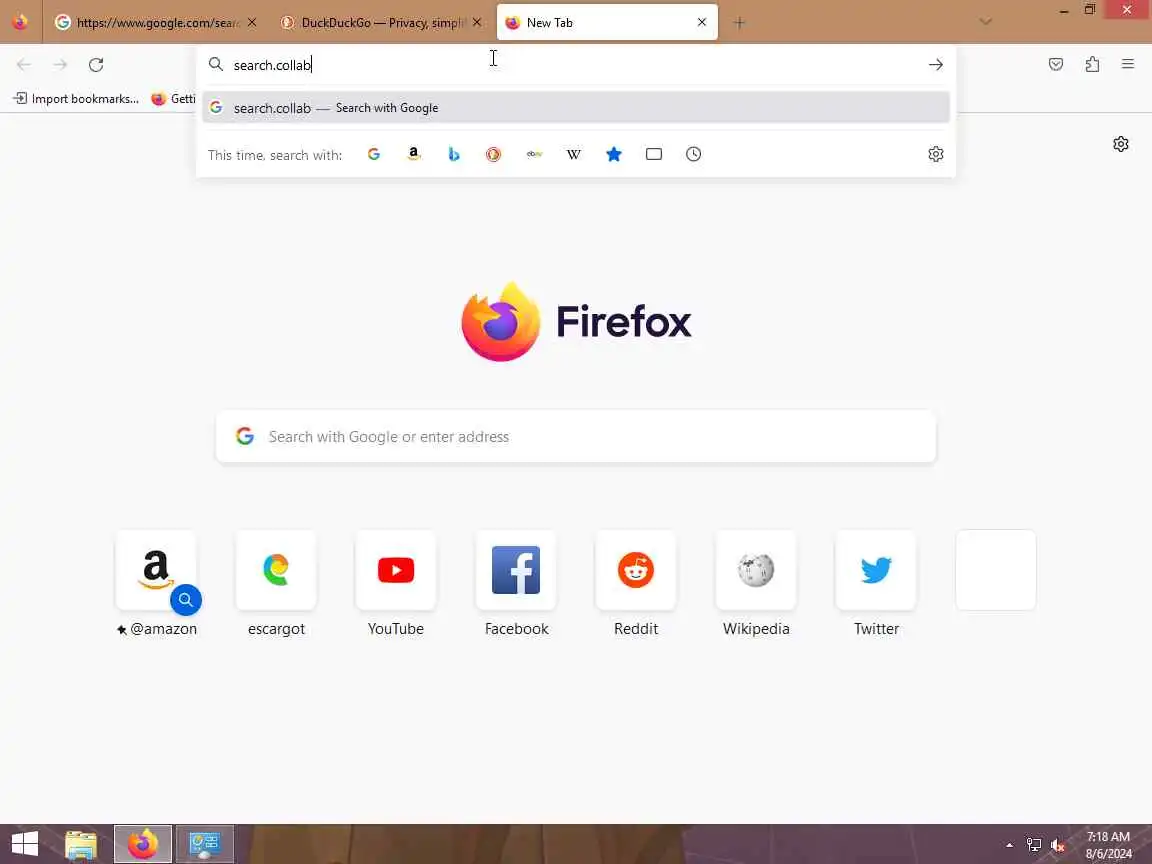Click the empty shortcut tile placeholder
This screenshot has height=864, width=1152.
(x=996, y=570)
